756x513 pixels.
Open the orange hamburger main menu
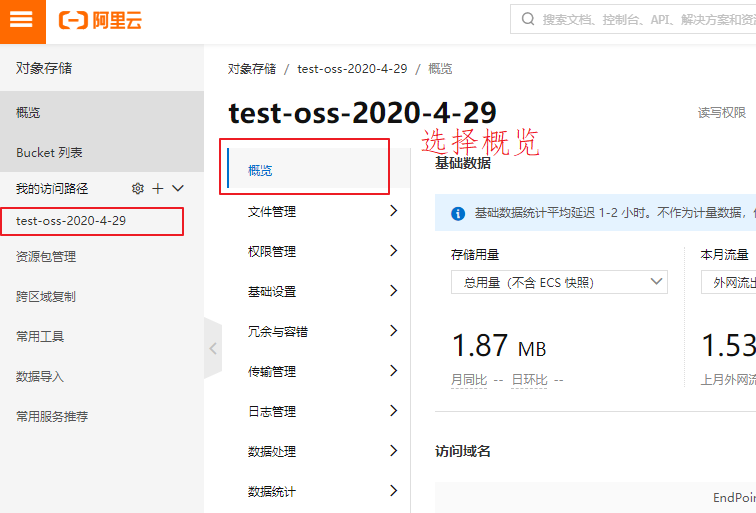click(22, 21)
